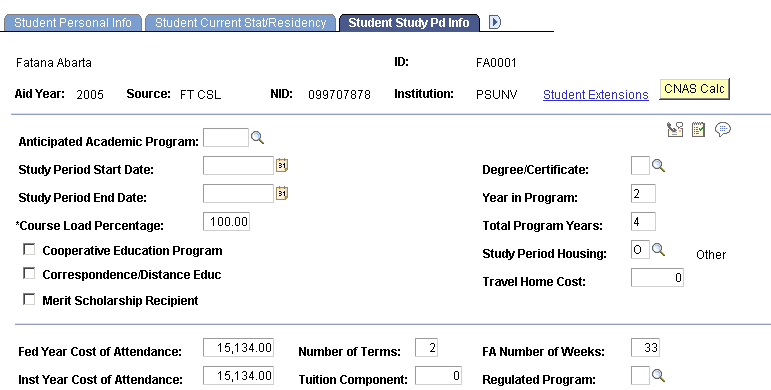This screenshot has height=390, width=771.
Task: Edit the Tuition Component field
Action: point(438,376)
